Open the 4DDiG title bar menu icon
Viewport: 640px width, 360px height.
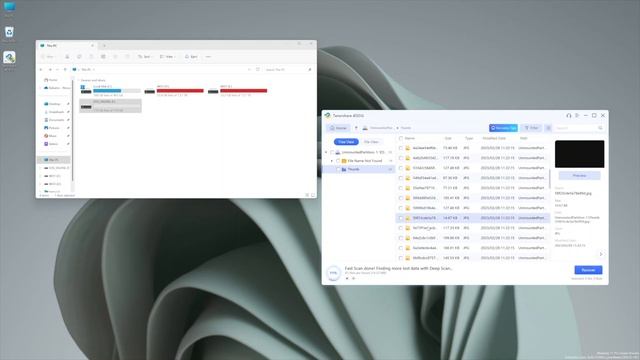tap(577, 116)
